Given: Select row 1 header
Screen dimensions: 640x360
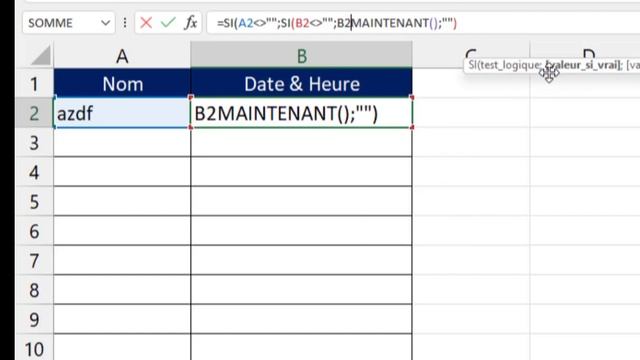Looking at the screenshot, I should click(34, 84).
